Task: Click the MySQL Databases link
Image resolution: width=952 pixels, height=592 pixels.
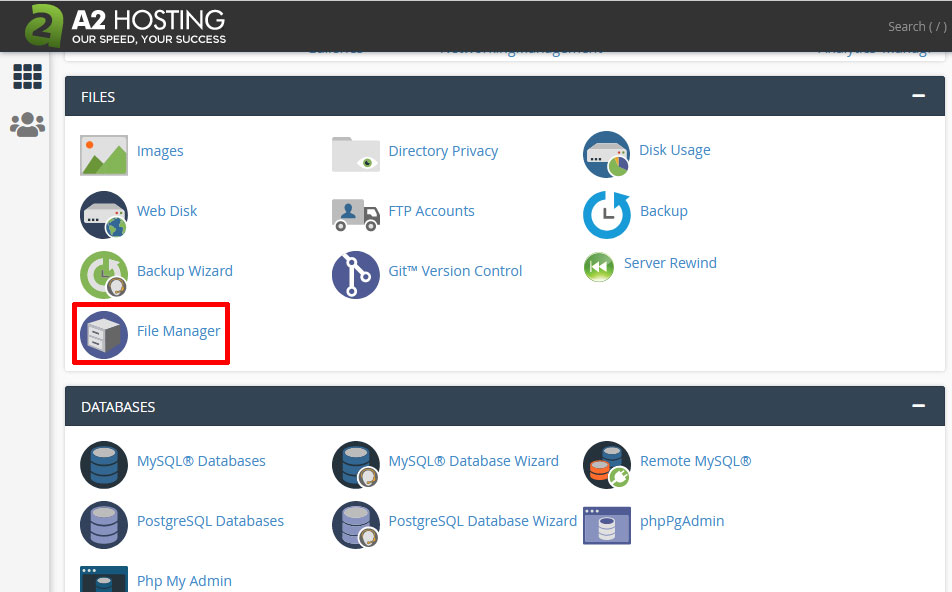Action: 201,461
